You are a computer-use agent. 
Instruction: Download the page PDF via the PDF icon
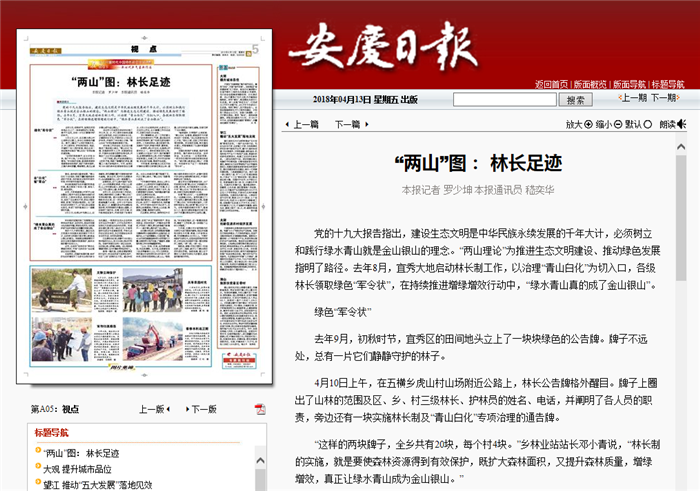click(260, 409)
